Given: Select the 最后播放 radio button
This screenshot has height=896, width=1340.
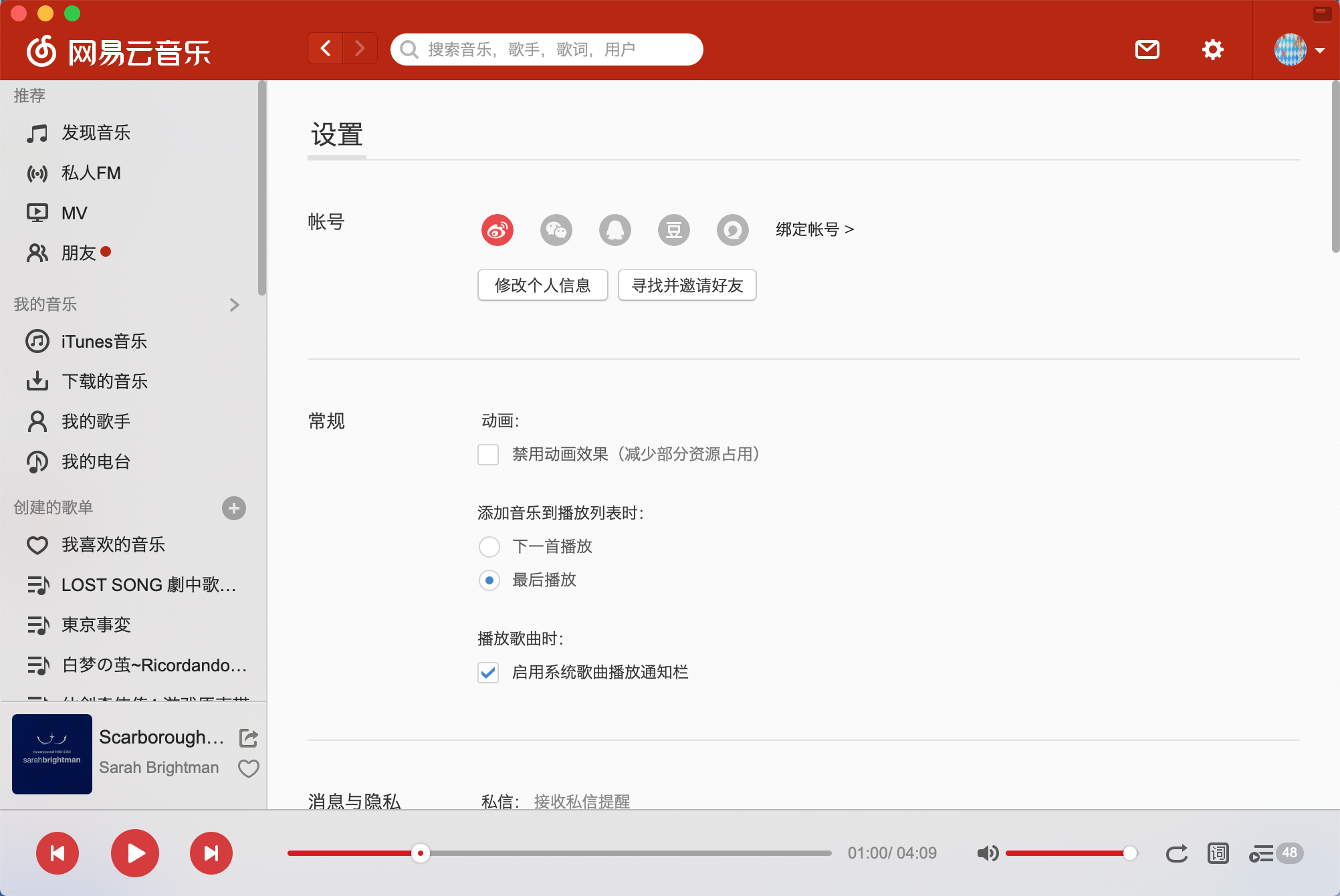Looking at the screenshot, I should (x=489, y=580).
